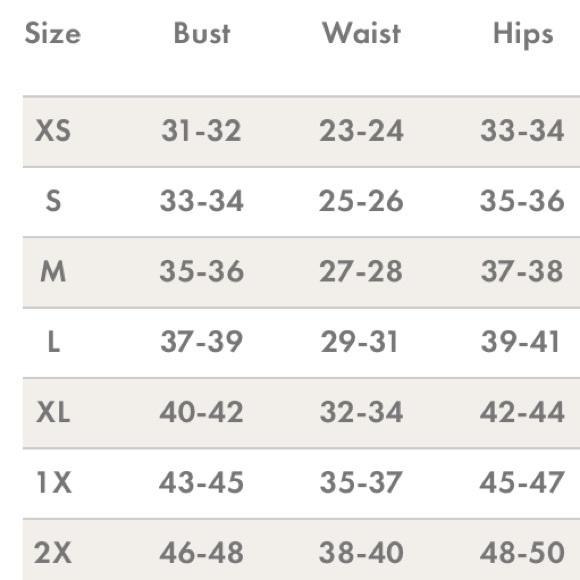The image size is (580, 580).
Task: Click the Hips column header
Action: pyautogui.click(x=523, y=35)
